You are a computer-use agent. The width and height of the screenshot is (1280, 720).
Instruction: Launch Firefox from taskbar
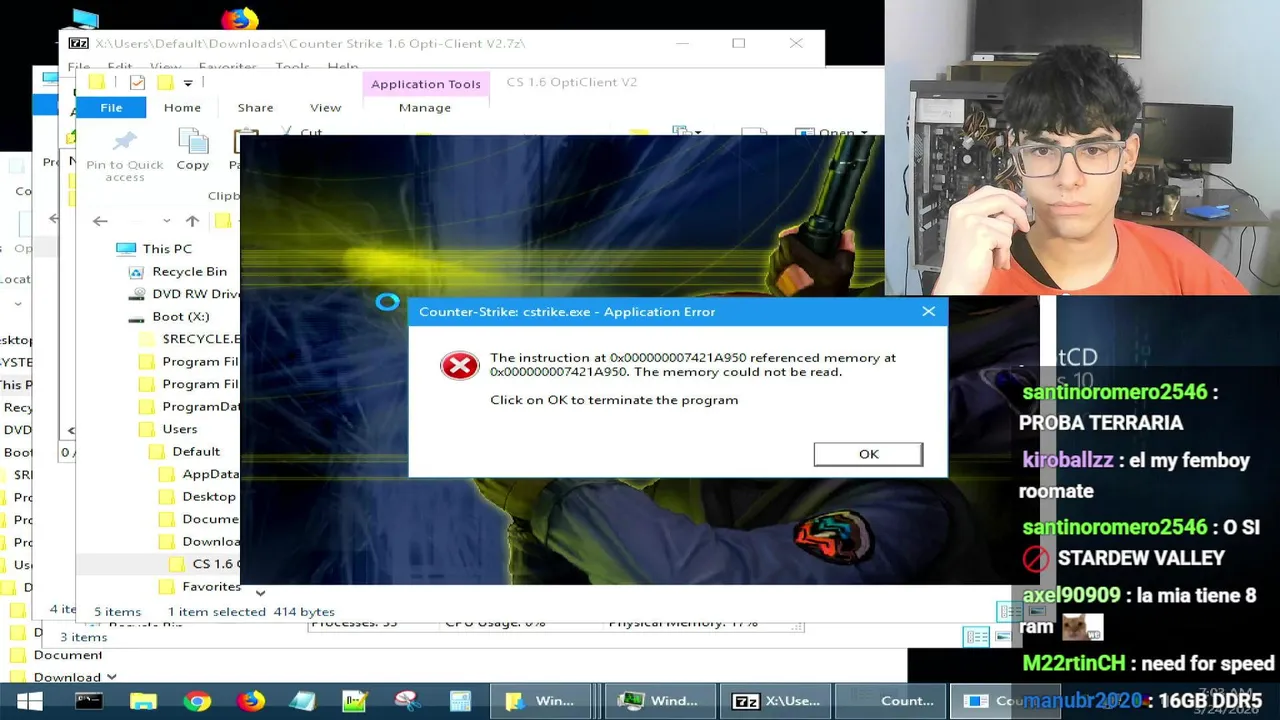[x=251, y=701]
